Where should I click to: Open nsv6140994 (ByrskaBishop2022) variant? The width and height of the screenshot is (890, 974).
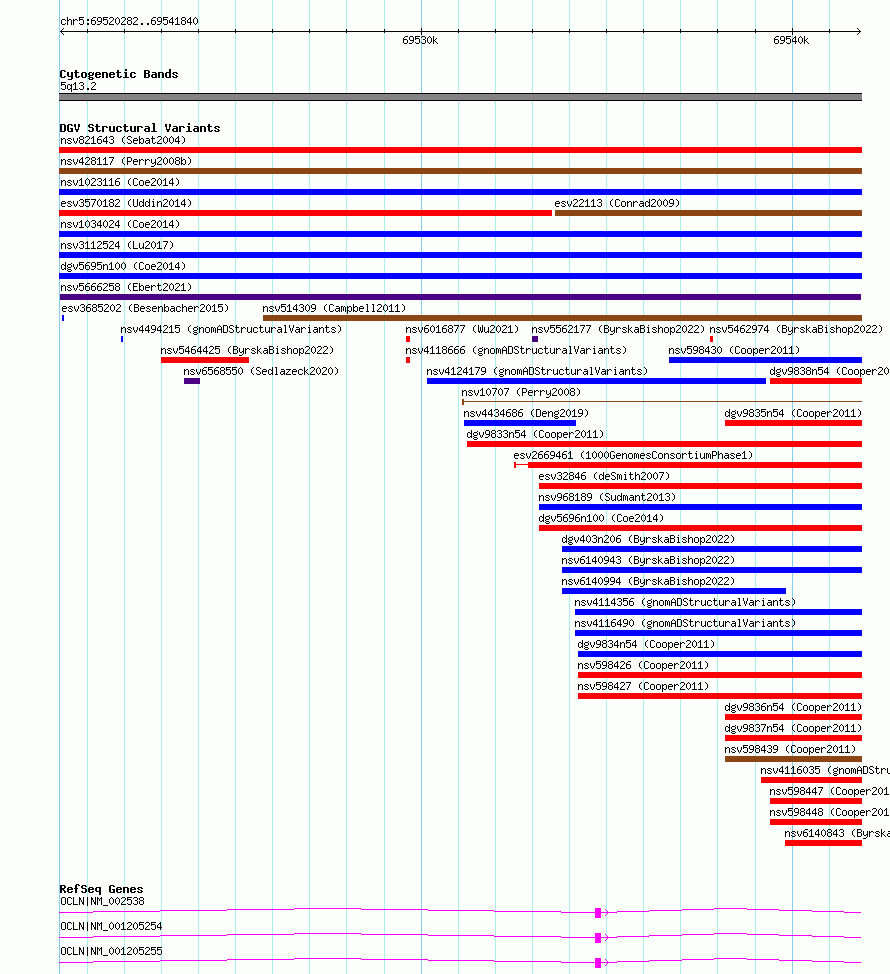[x=648, y=583]
